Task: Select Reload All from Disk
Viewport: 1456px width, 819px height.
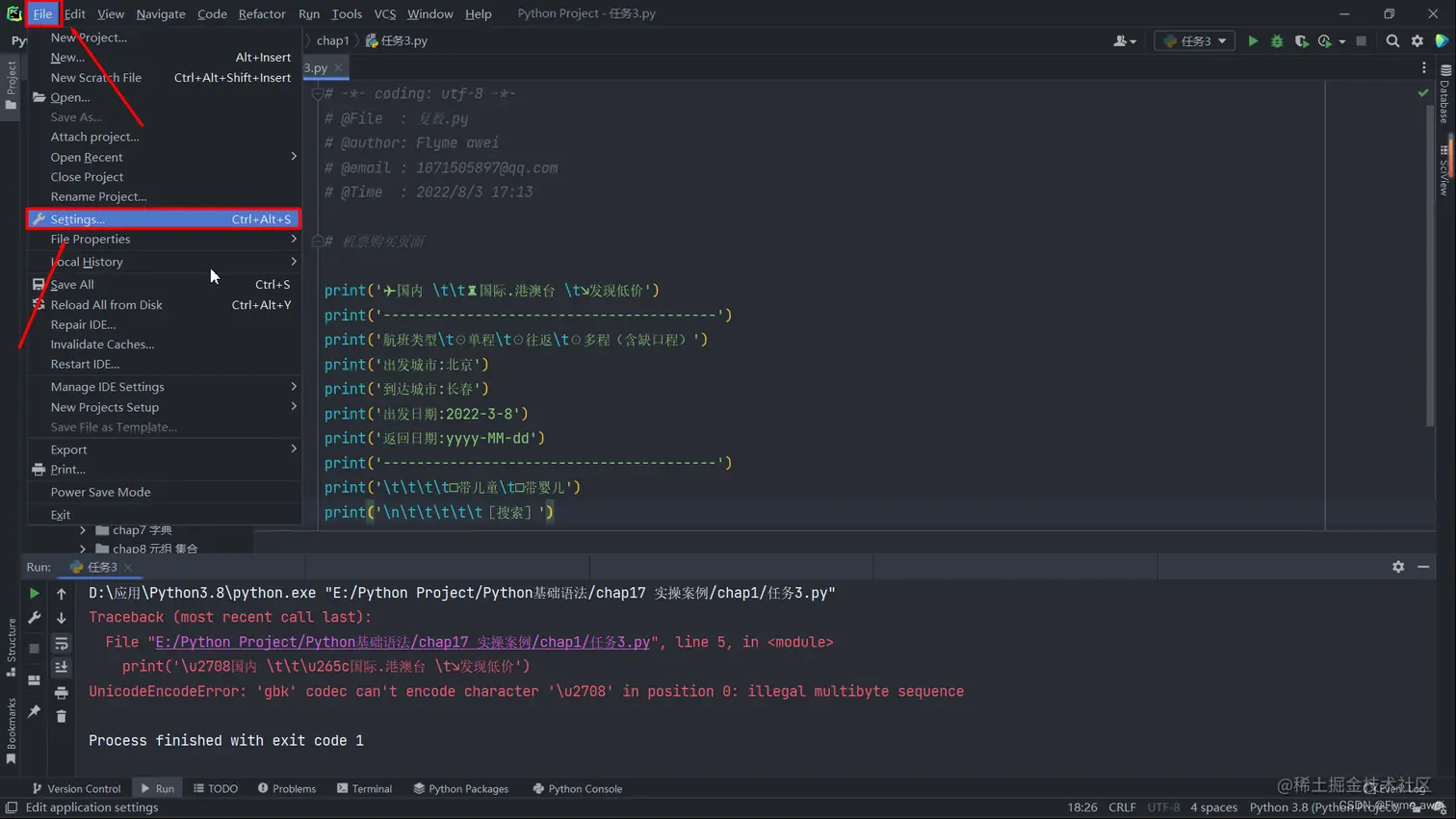Action: pos(164,305)
